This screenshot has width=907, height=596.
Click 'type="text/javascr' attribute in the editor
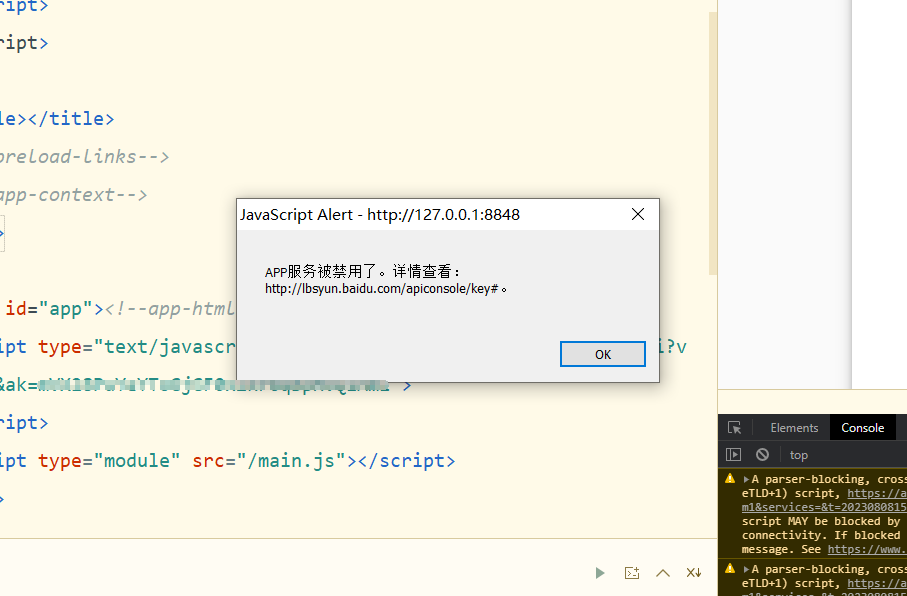click(x=137, y=347)
